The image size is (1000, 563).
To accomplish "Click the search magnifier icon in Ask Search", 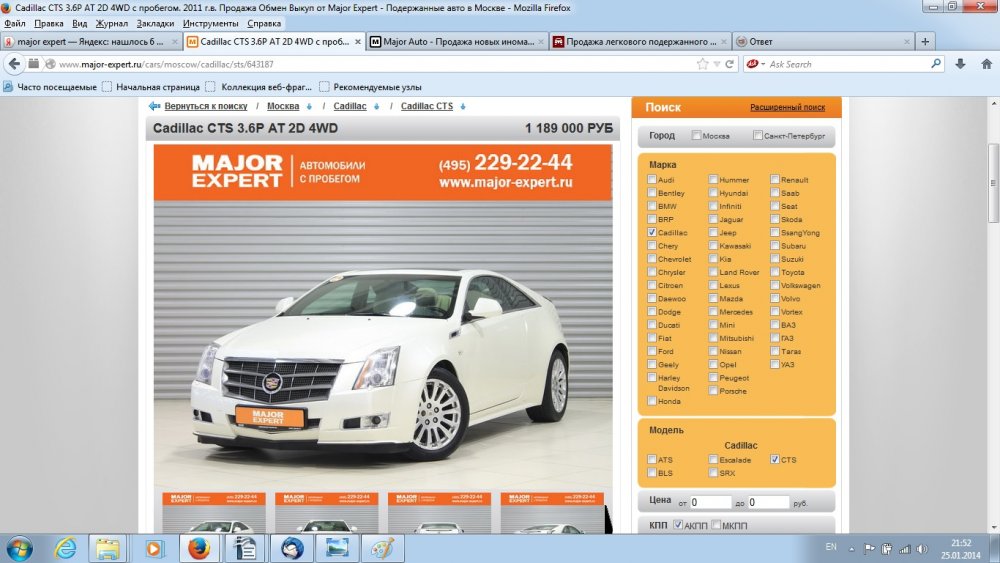I will coord(936,64).
